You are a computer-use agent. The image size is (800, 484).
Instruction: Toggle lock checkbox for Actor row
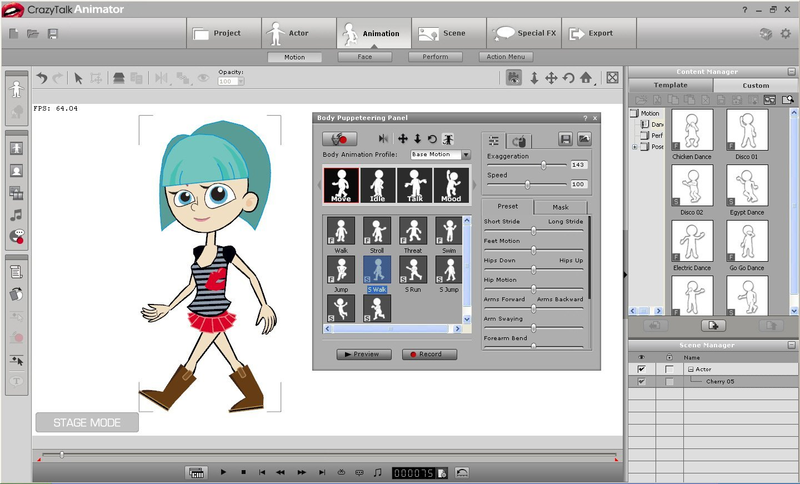tap(668, 369)
